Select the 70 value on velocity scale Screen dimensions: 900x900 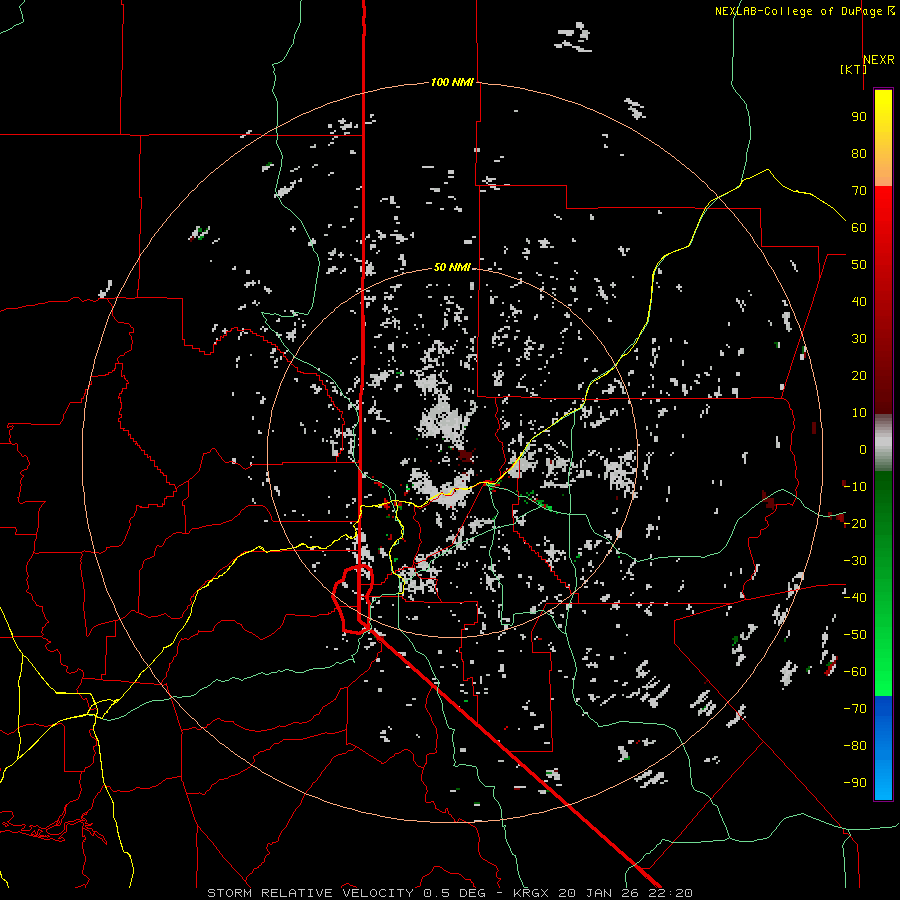(859, 191)
